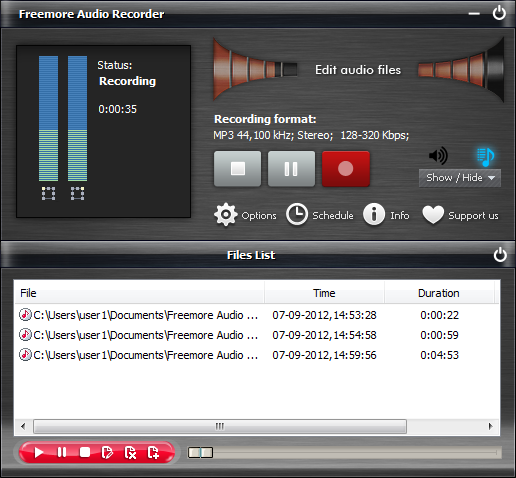Open the Schedule clock icon
The width and height of the screenshot is (516, 478).
297,214
